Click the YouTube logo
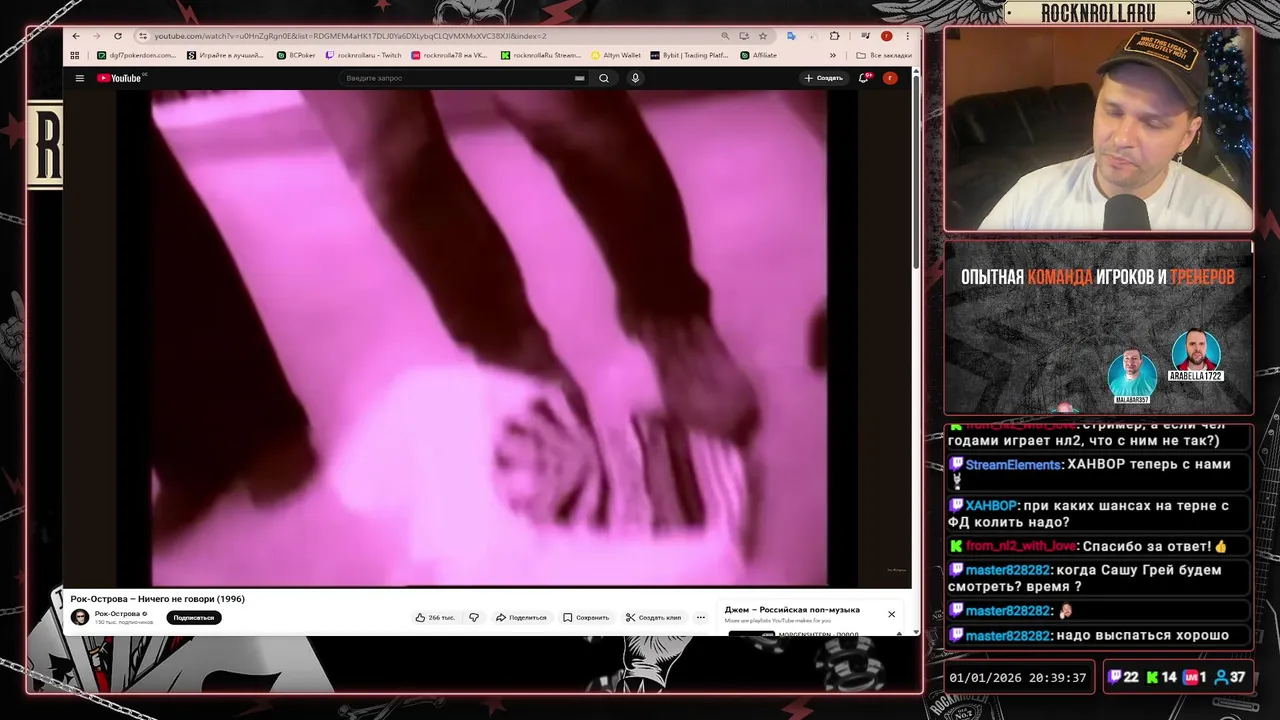 click(121, 78)
